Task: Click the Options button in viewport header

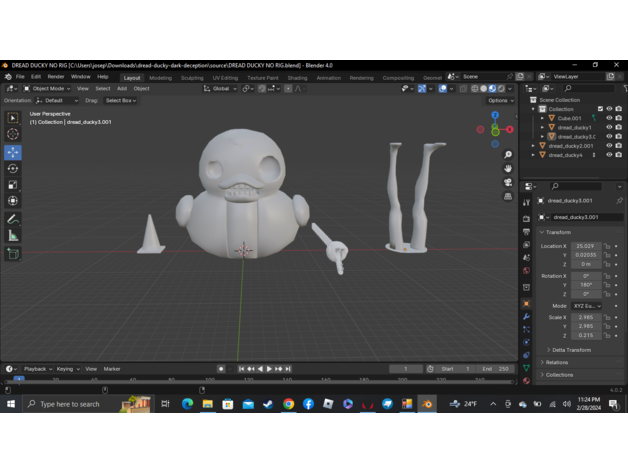Action: tap(500, 100)
